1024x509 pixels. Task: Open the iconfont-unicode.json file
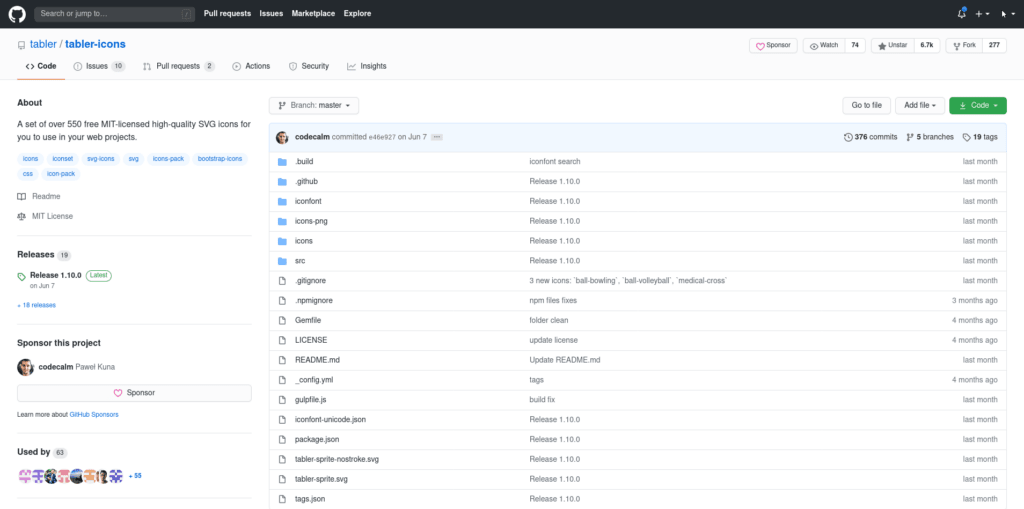click(x=330, y=419)
